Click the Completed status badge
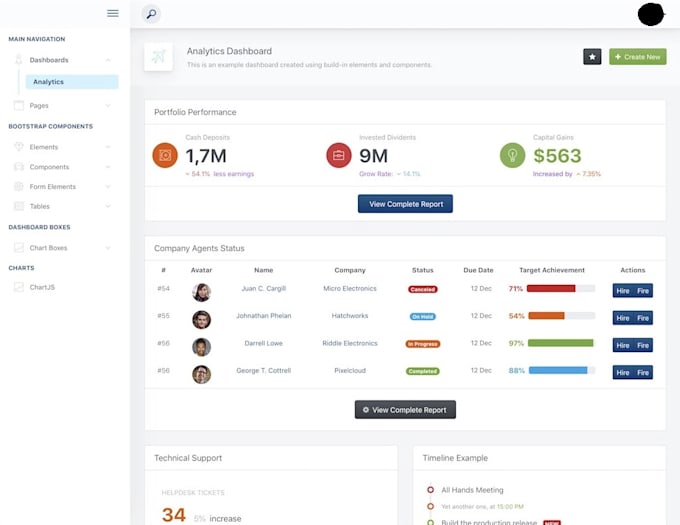The width and height of the screenshot is (680, 525). coord(423,371)
